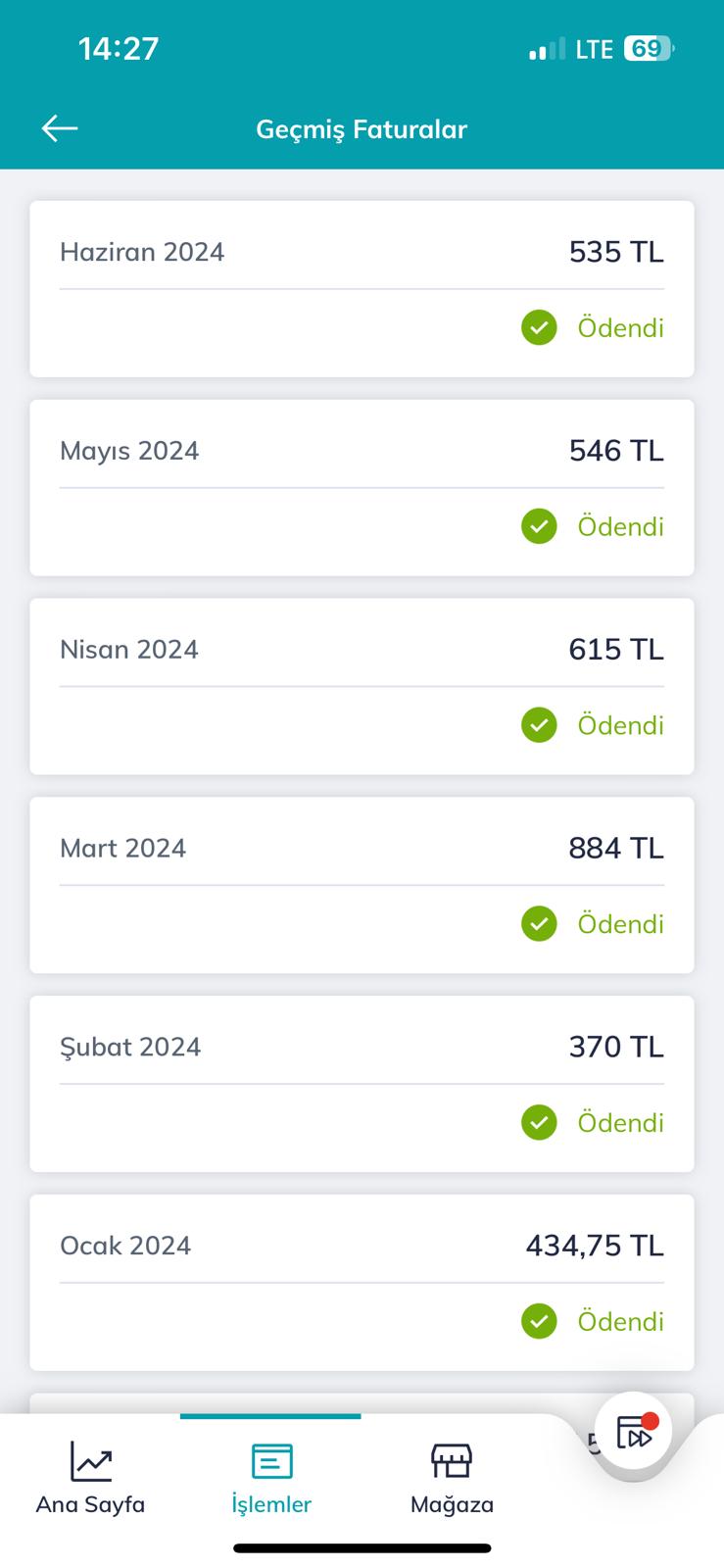Switch to Ana Sayfa tab
The height and width of the screenshot is (1568, 724).
point(90,1478)
